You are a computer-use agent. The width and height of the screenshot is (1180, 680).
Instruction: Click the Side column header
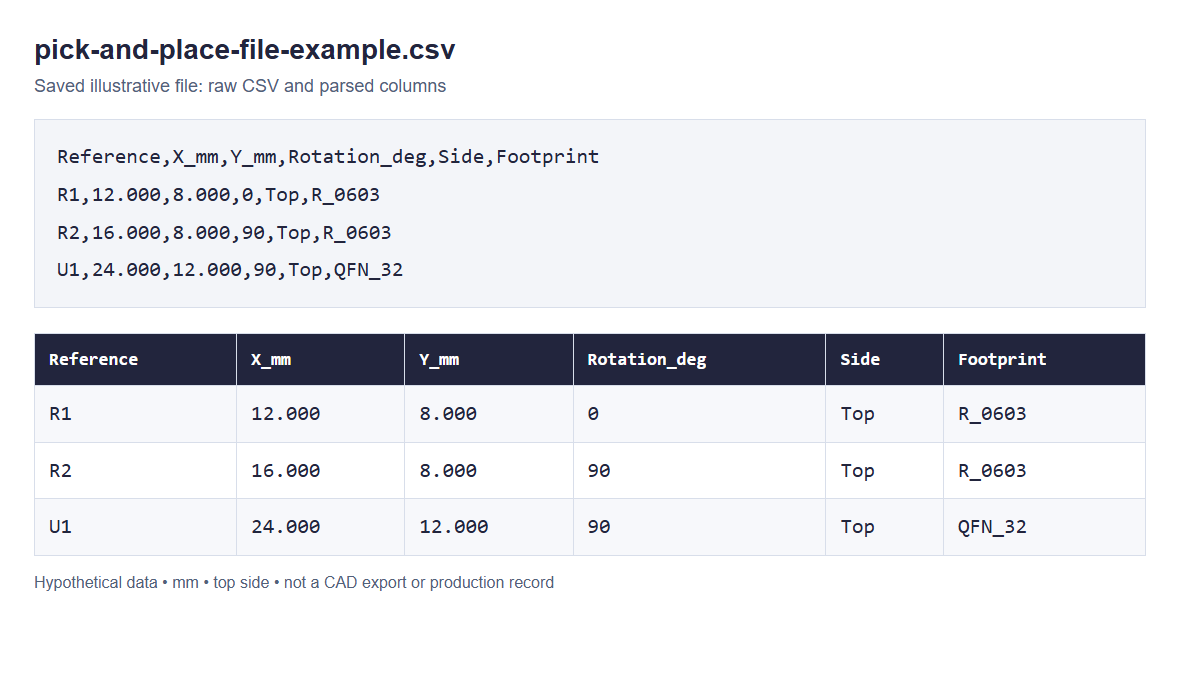pyautogui.click(x=884, y=360)
